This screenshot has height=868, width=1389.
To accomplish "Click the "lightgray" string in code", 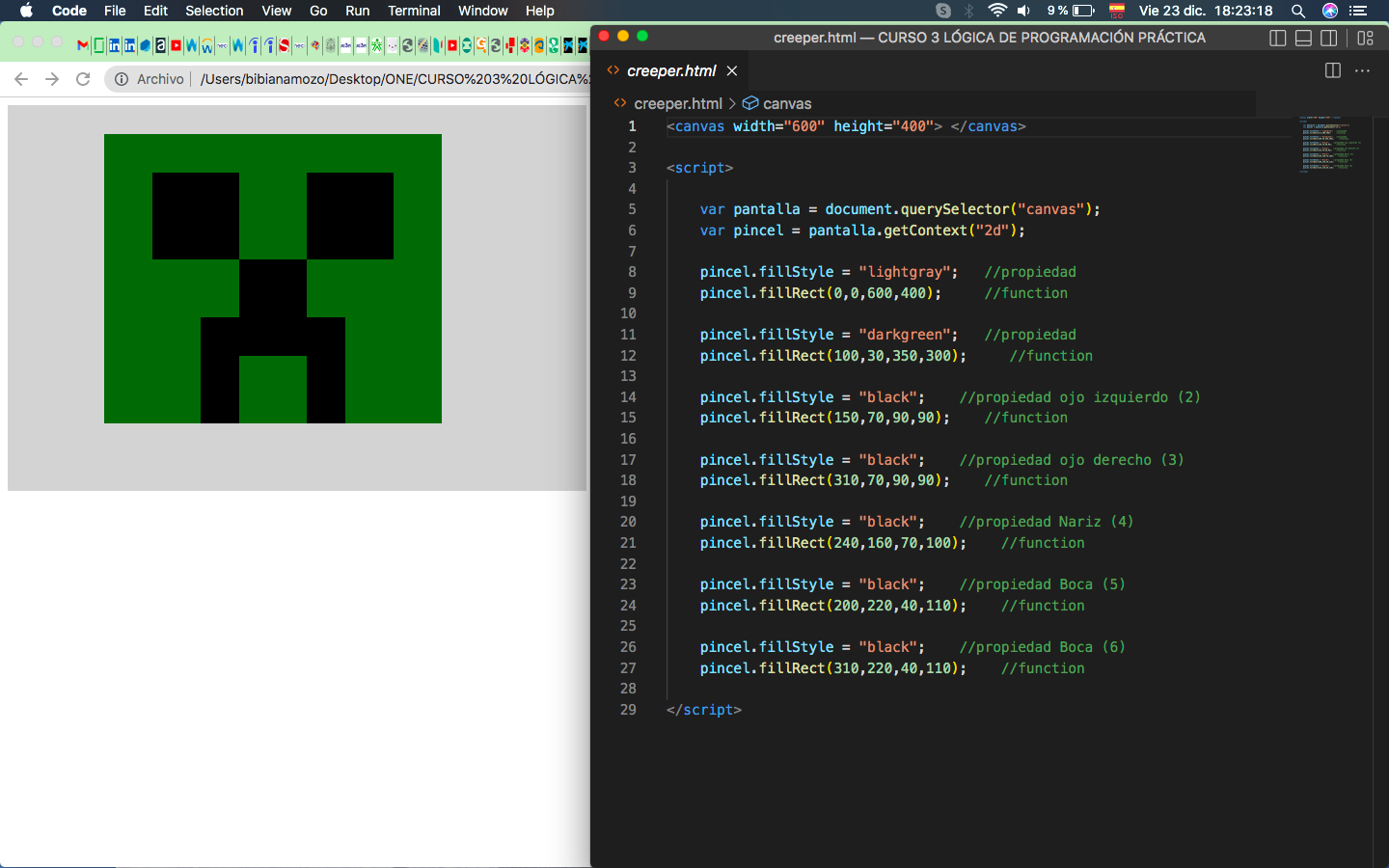I will tap(905, 272).
